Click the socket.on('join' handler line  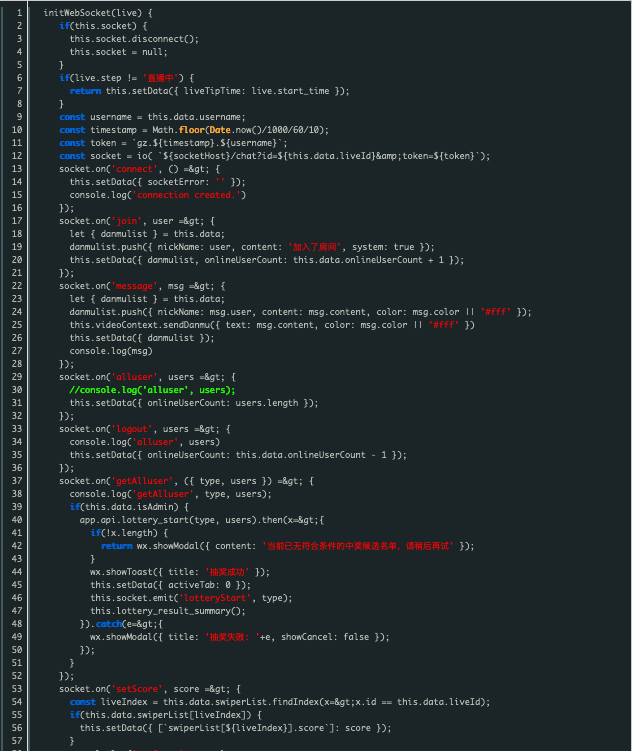[x=137, y=221]
